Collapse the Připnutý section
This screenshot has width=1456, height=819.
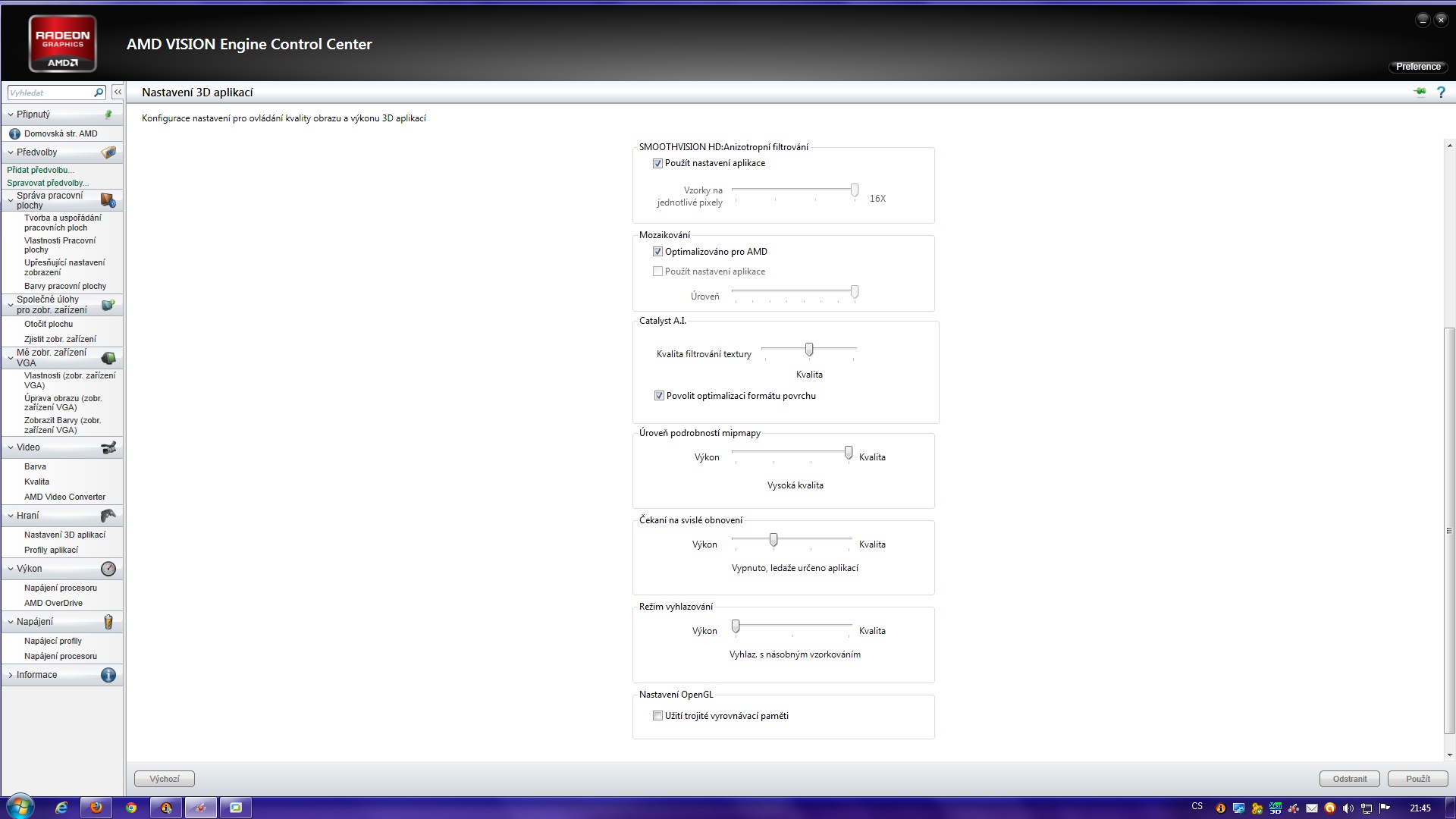[11, 115]
